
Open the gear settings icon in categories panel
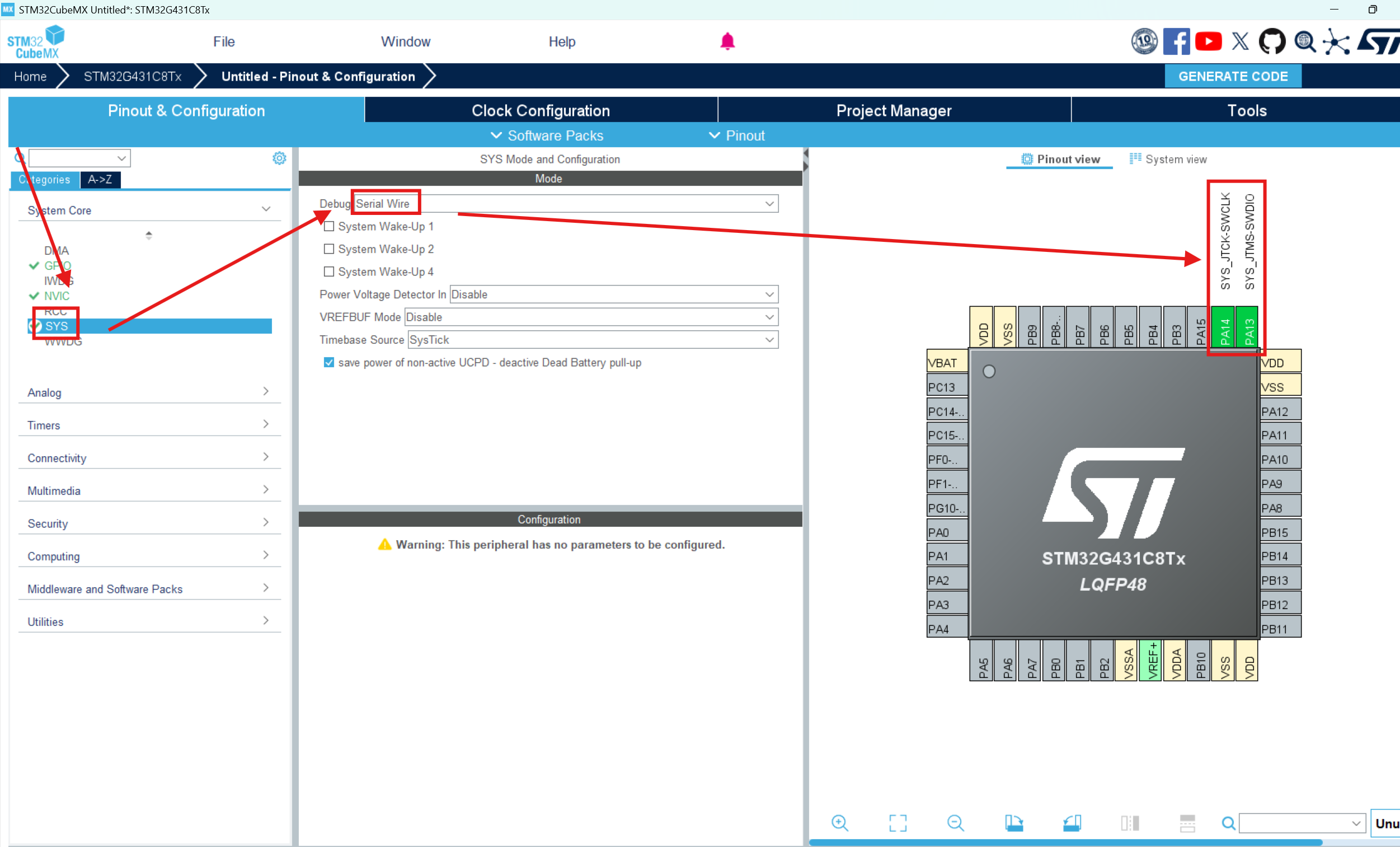pyautogui.click(x=279, y=158)
